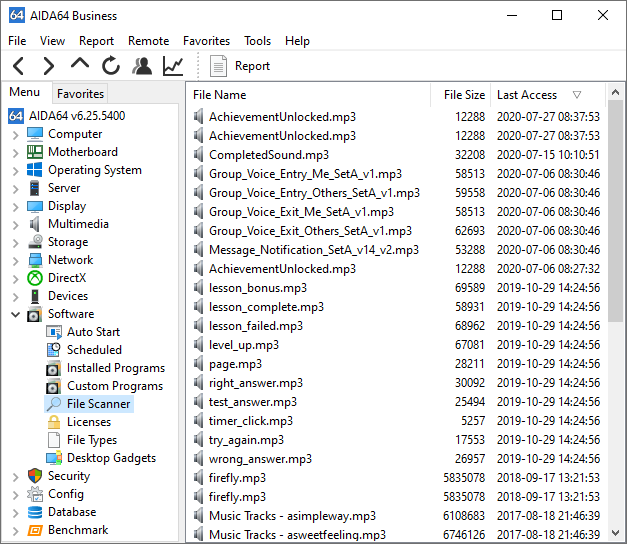627x544 pixels.
Task: Go up a level with the up arrow icon
Action: 80,64
